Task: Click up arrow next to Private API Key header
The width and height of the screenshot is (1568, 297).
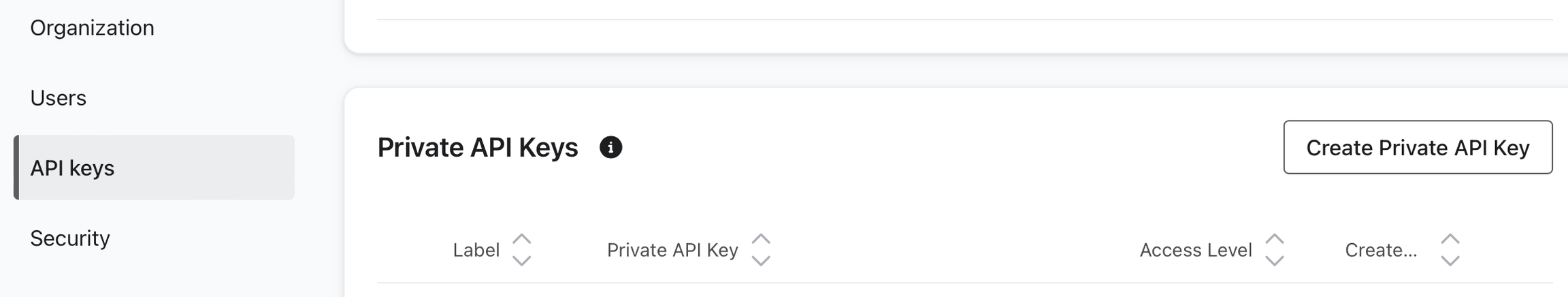Action: click(761, 239)
